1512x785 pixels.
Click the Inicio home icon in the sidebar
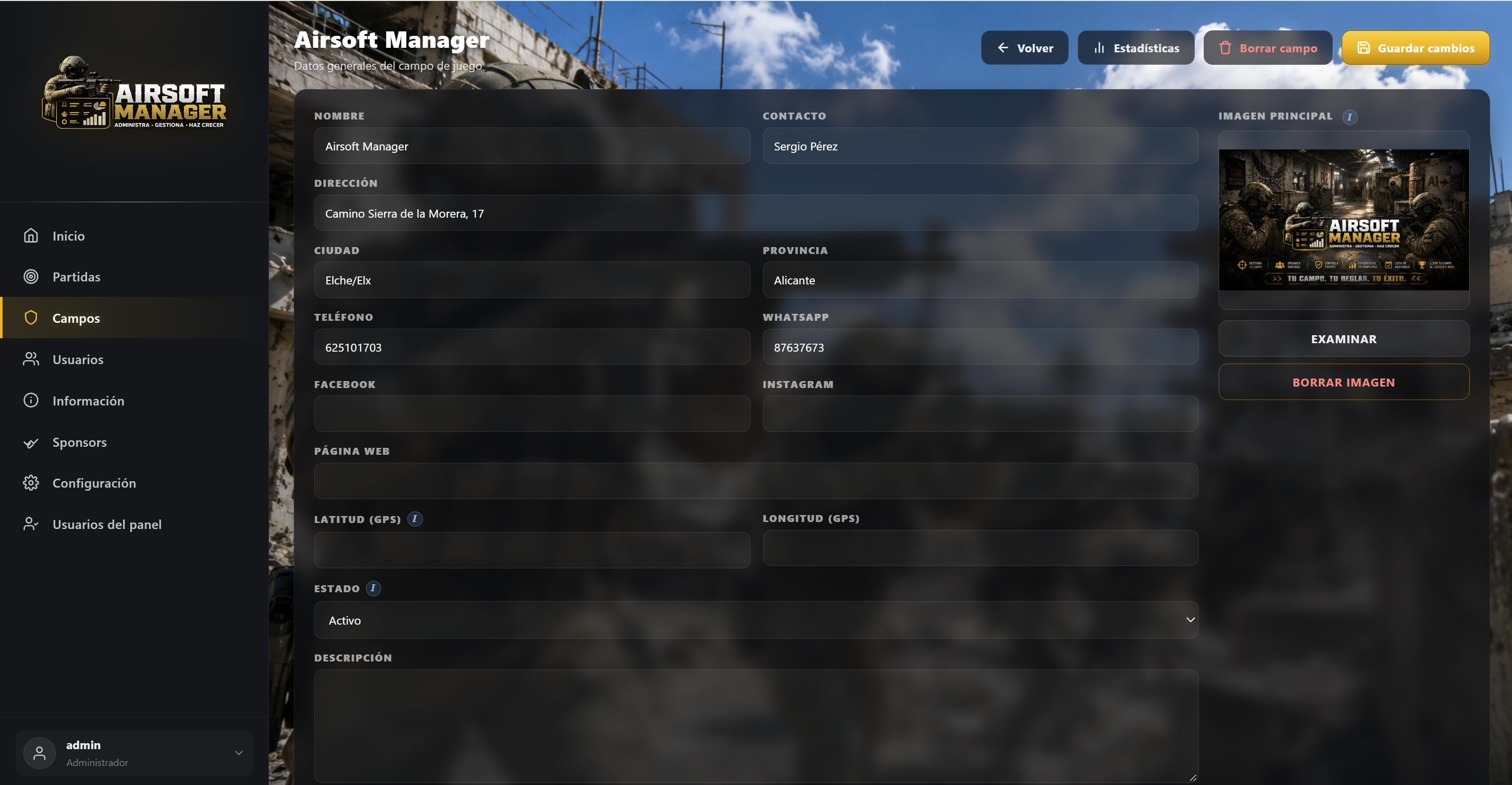pos(30,236)
